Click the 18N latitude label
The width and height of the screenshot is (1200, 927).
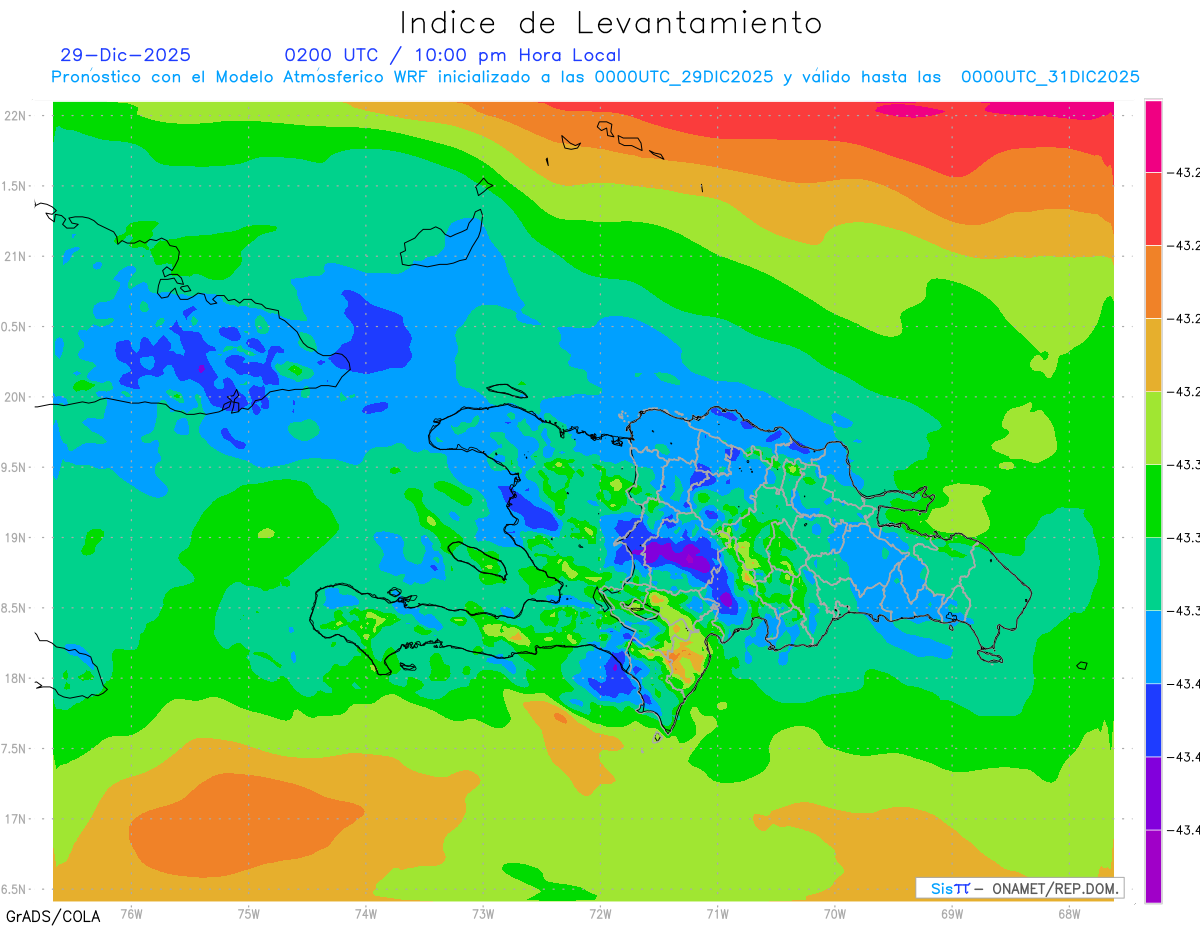16,678
